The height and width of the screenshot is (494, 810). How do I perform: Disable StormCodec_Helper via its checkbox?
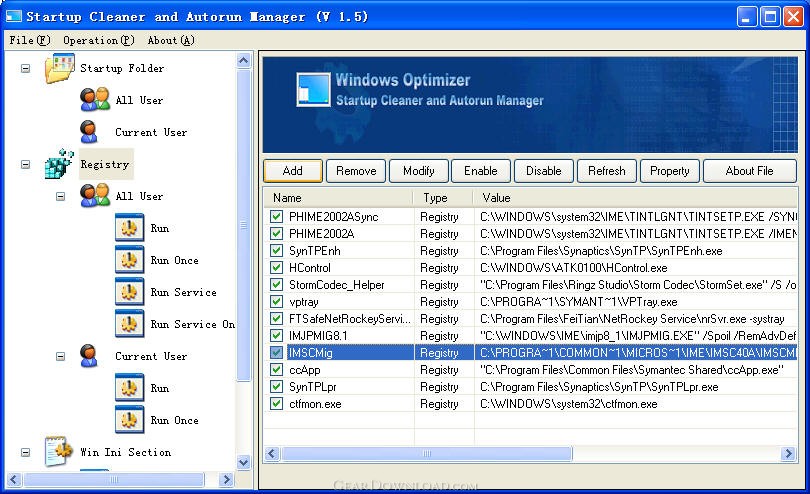pyautogui.click(x=276, y=285)
